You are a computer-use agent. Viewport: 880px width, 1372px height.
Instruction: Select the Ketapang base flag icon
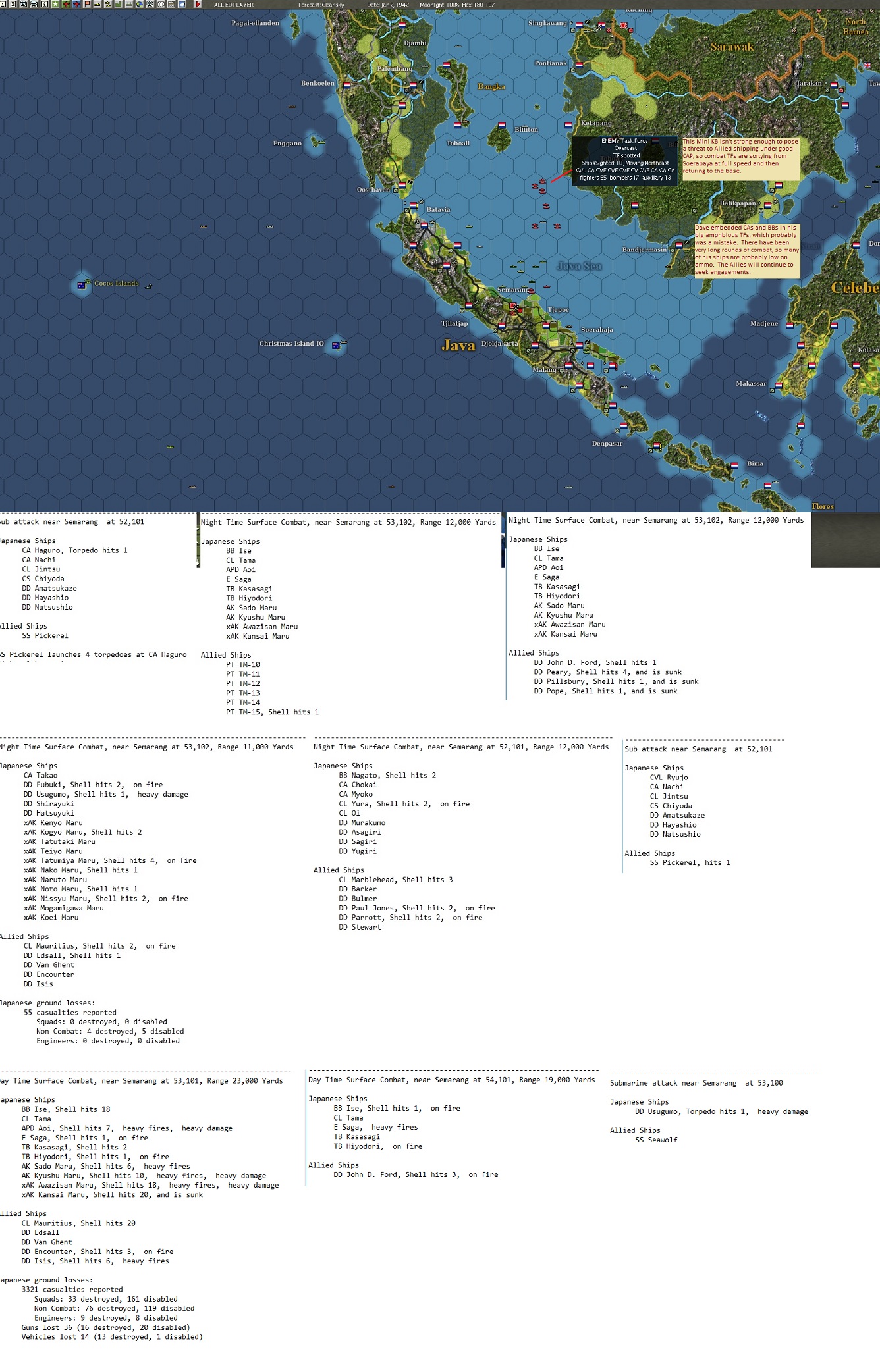(x=568, y=124)
